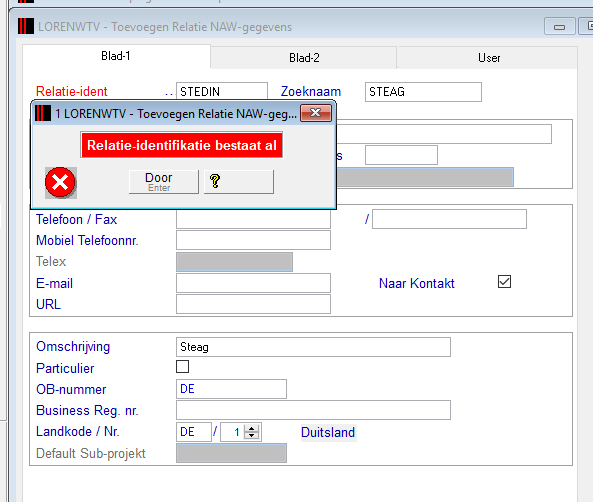This screenshot has height=502, width=593.
Task: Click the Door Enter button
Action: [164, 182]
